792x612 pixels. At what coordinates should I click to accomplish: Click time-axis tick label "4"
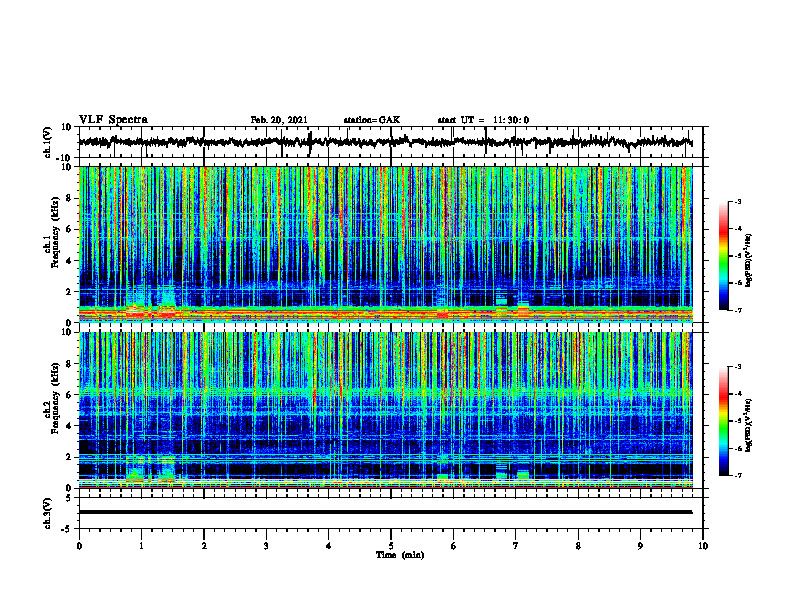[329, 546]
